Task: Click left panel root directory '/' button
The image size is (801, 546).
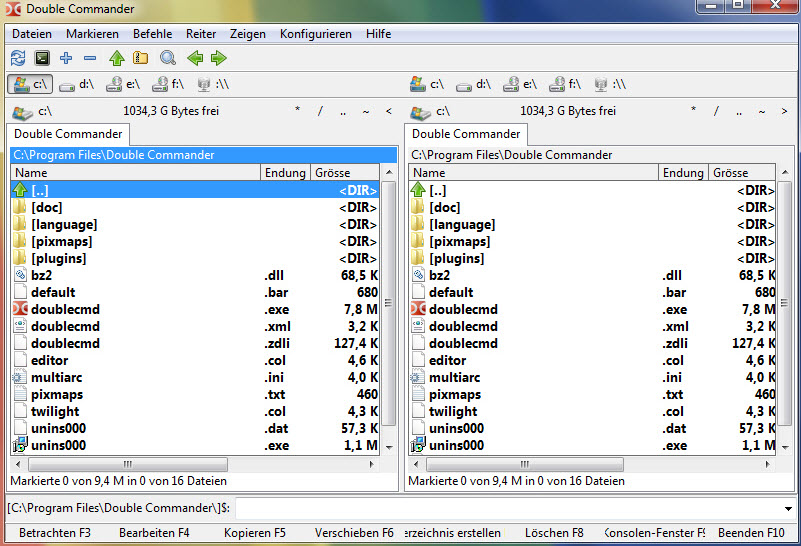Action: (x=320, y=111)
